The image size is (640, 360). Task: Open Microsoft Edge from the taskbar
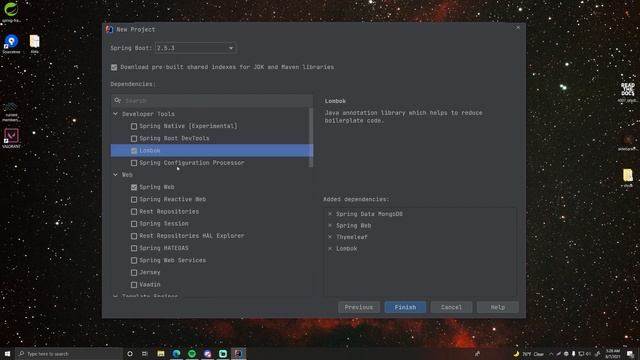176,353
